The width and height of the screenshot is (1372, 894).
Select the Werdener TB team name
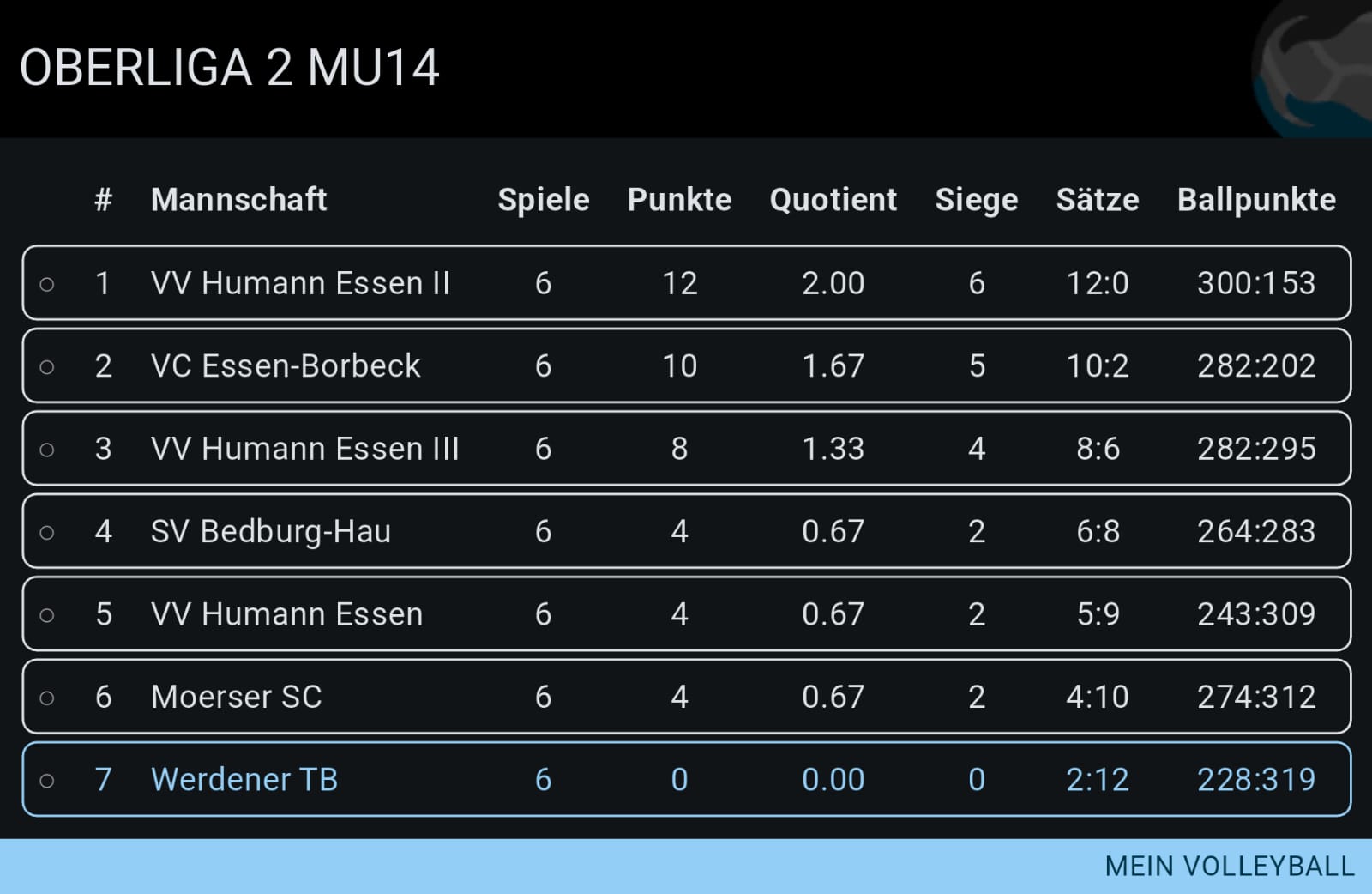(x=244, y=780)
